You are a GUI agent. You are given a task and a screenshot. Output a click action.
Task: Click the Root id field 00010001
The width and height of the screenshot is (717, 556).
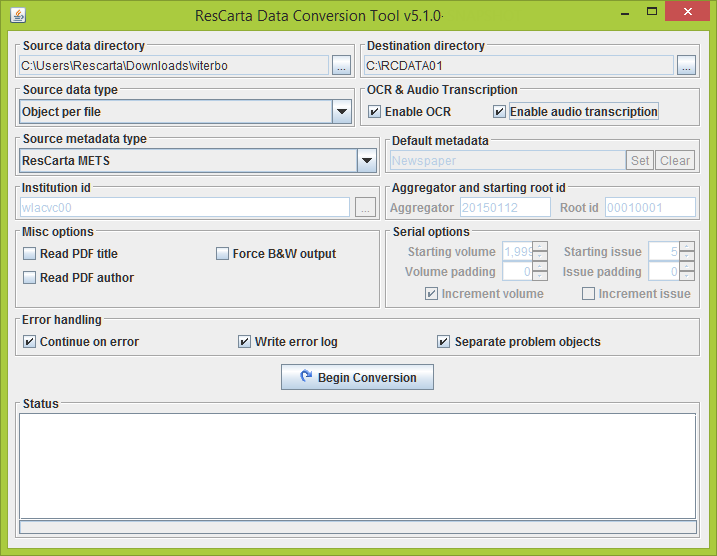point(650,208)
